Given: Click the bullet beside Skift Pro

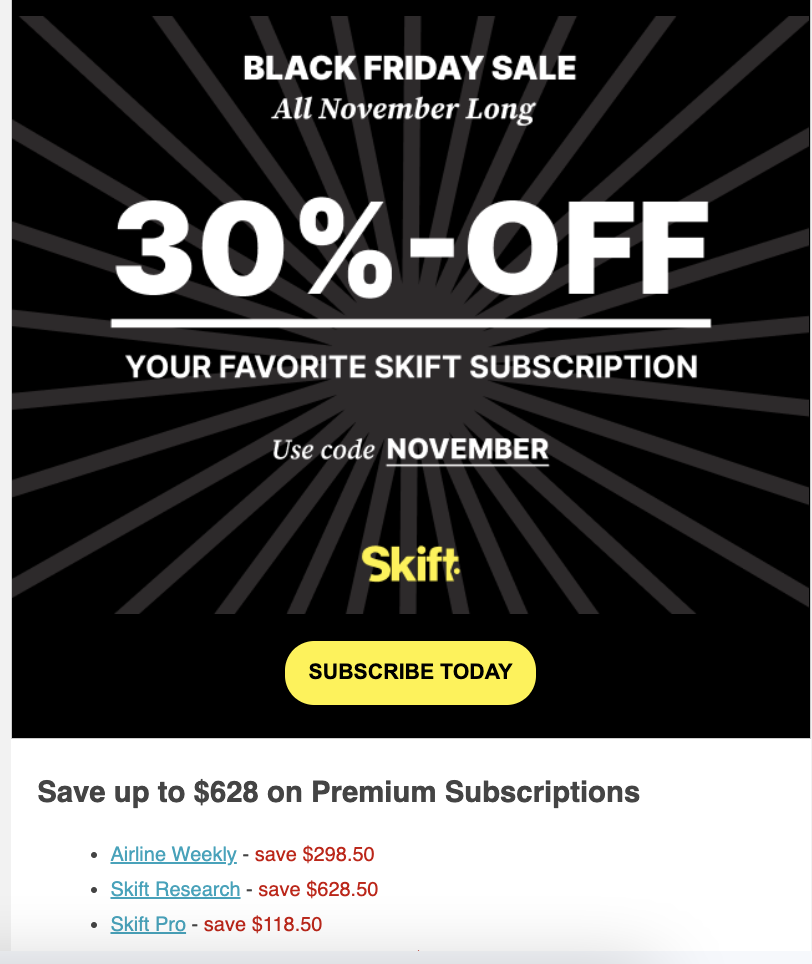Looking at the screenshot, I should tap(93, 925).
